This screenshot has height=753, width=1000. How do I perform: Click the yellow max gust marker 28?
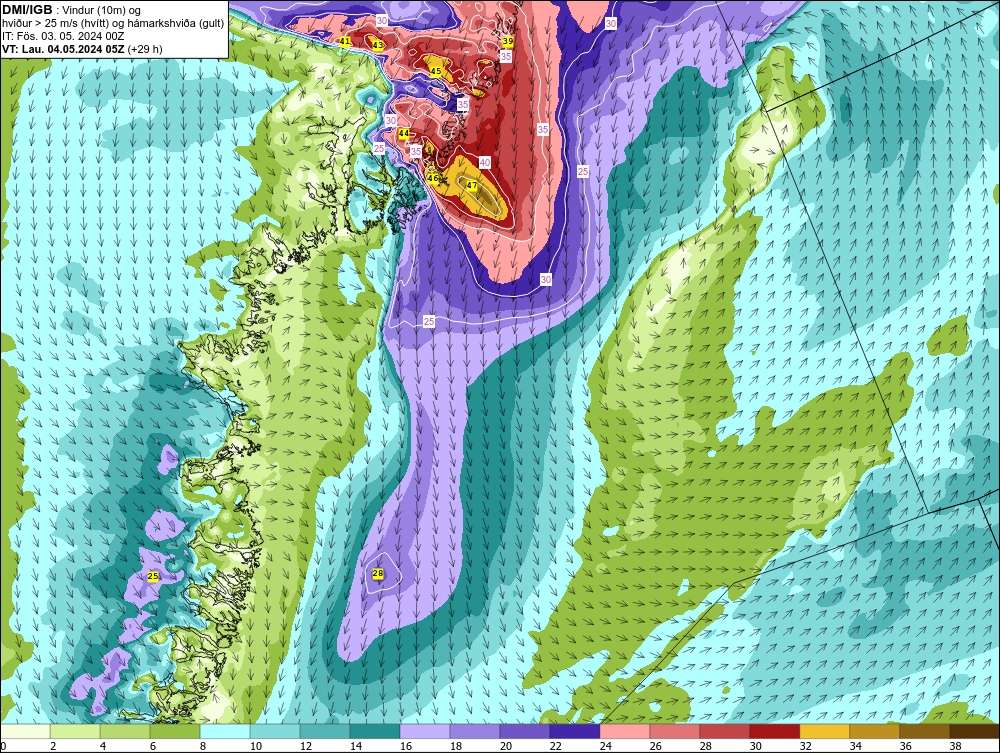(378, 574)
